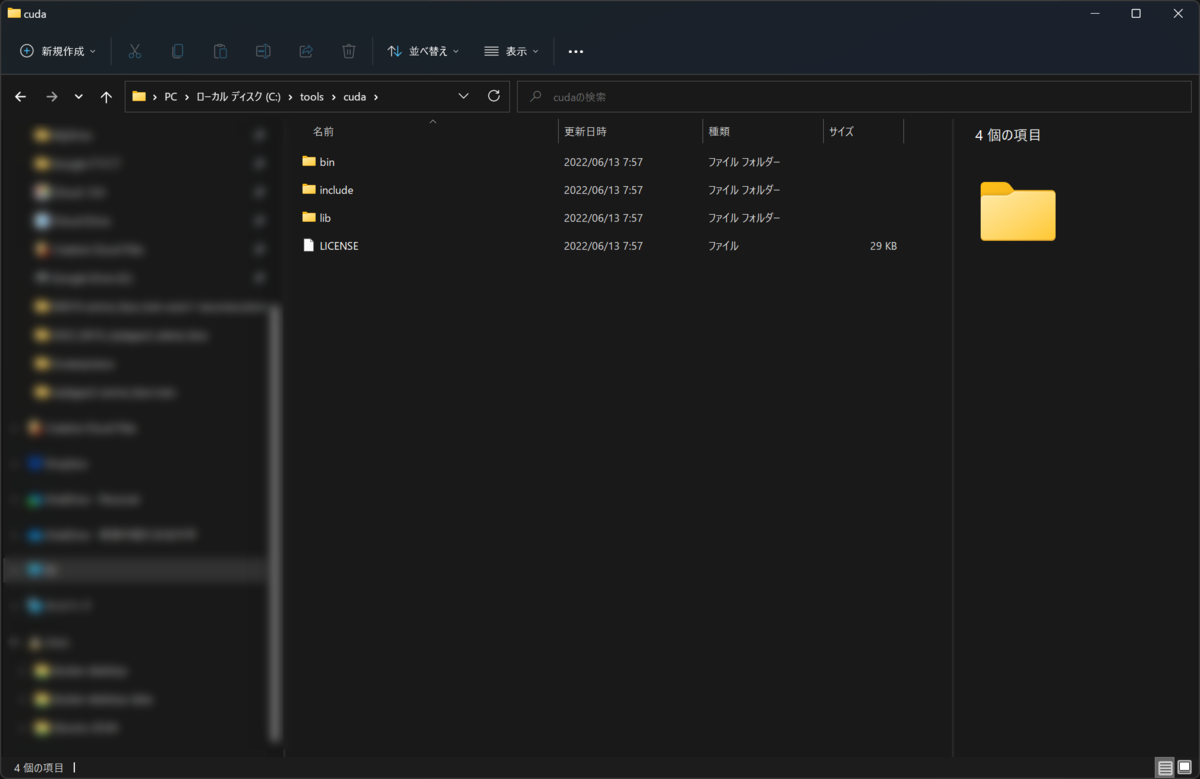This screenshot has width=1200, height=779.
Task: Select tools in the address breadcrumb
Action: click(312, 97)
